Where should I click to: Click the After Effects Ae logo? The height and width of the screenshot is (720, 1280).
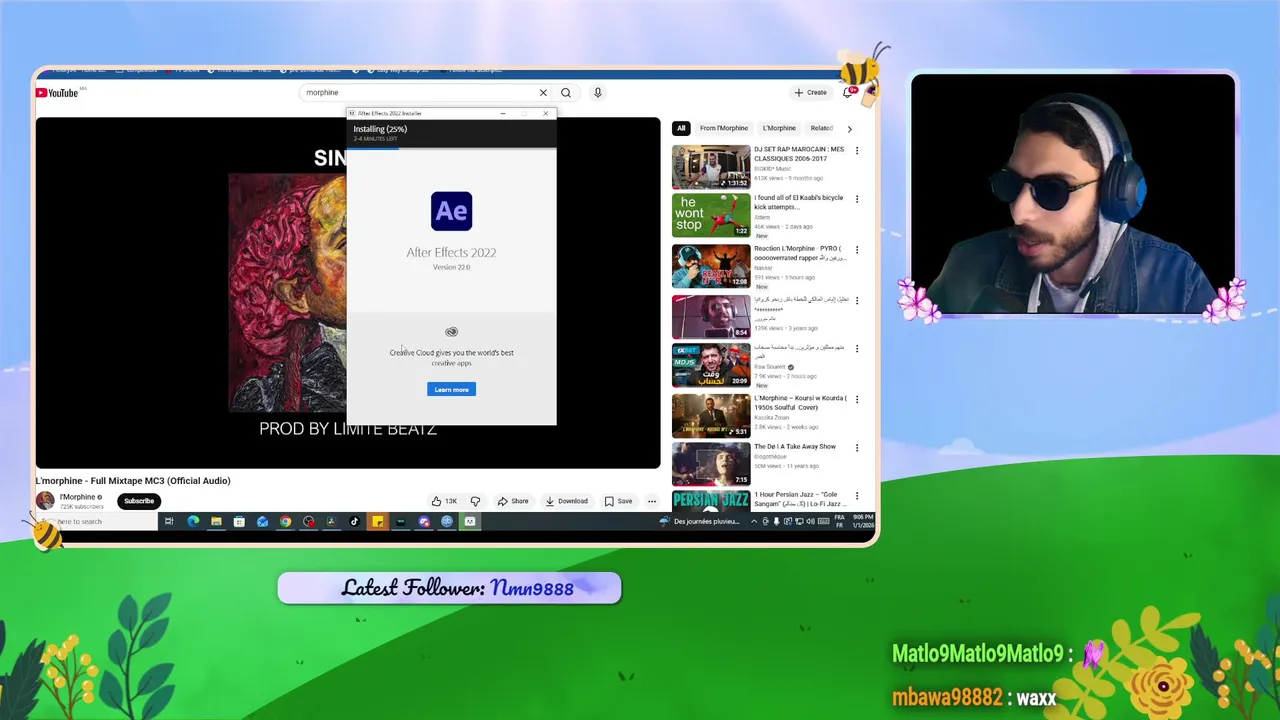(x=451, y=211)
